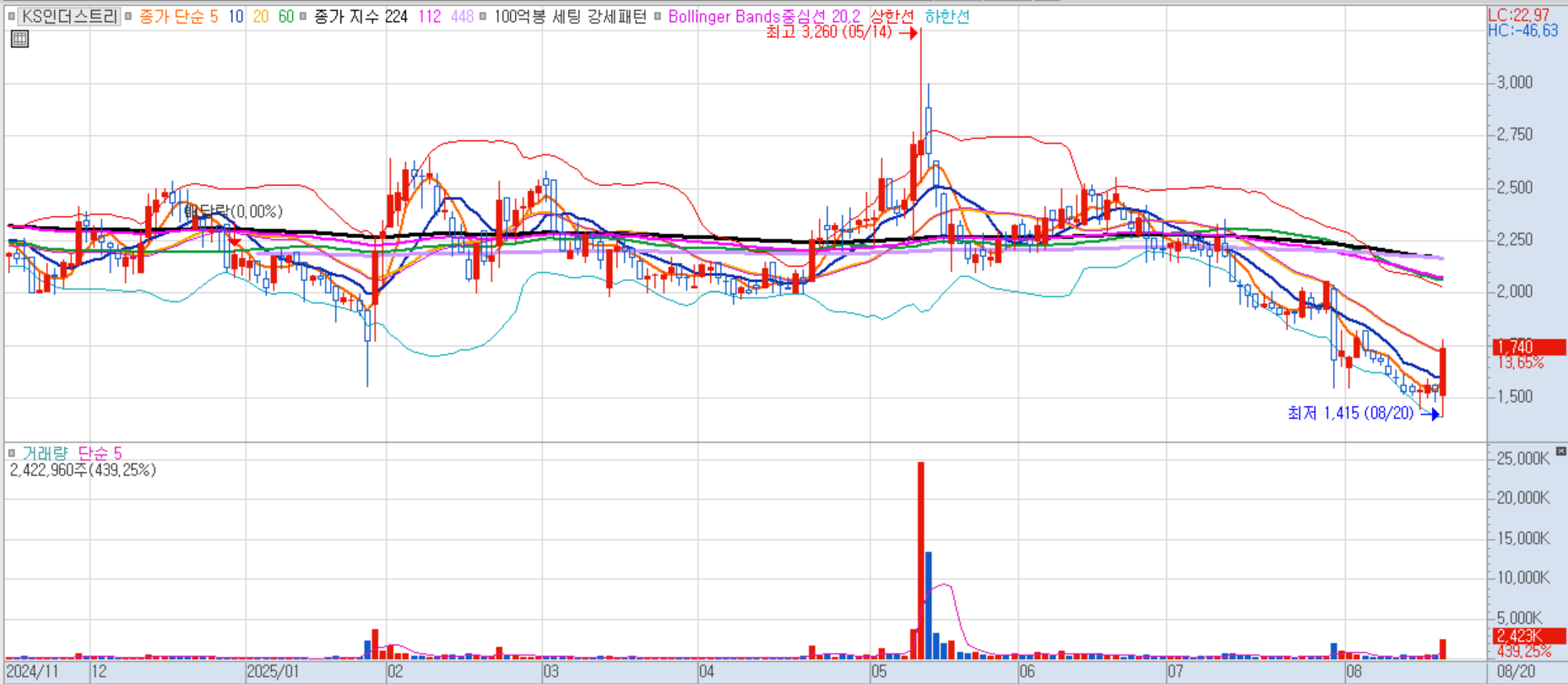Select the Bollinger Bands중심선 20,2 label
The image size is (1568, 684).
pyautogui.click(x=764, y=16)
